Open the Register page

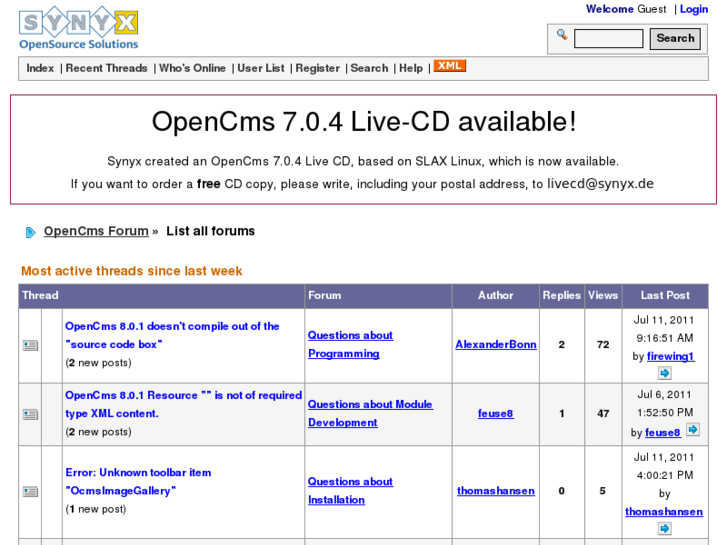coord(318,68)
